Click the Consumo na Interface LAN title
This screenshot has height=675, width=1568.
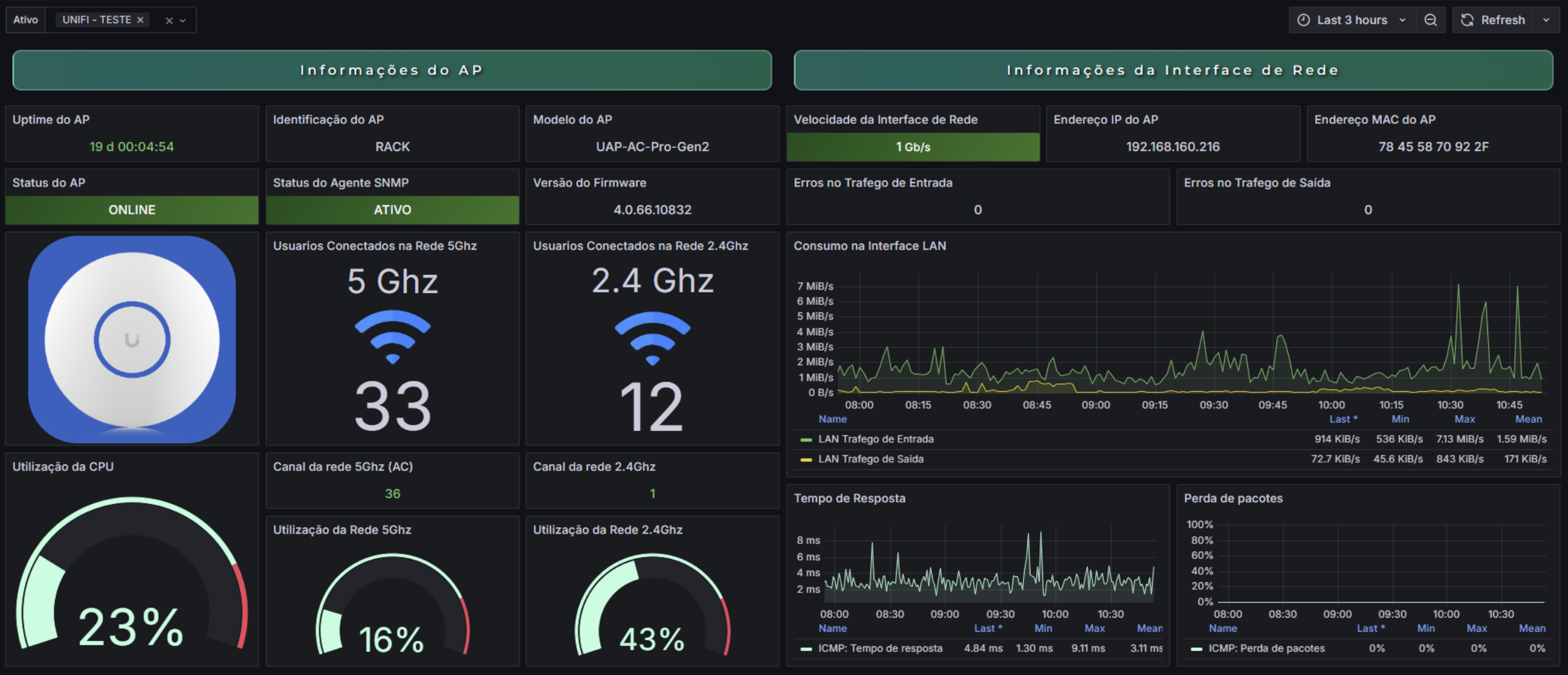(870, 246)
